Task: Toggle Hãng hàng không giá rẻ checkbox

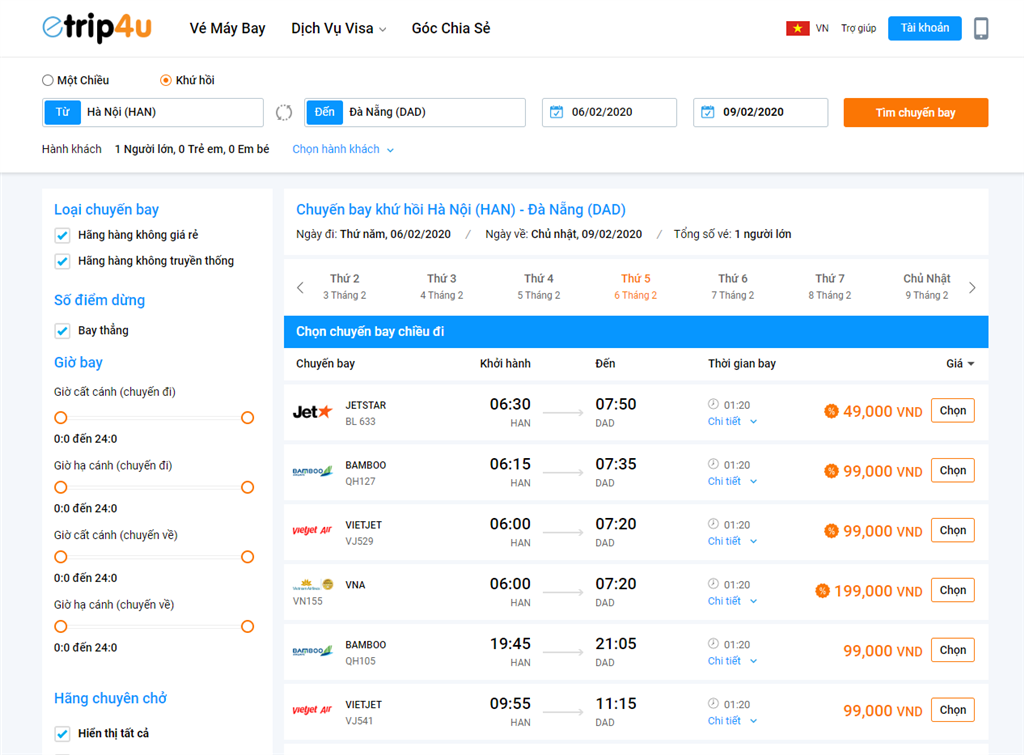Action: click(x=62, y=235)
